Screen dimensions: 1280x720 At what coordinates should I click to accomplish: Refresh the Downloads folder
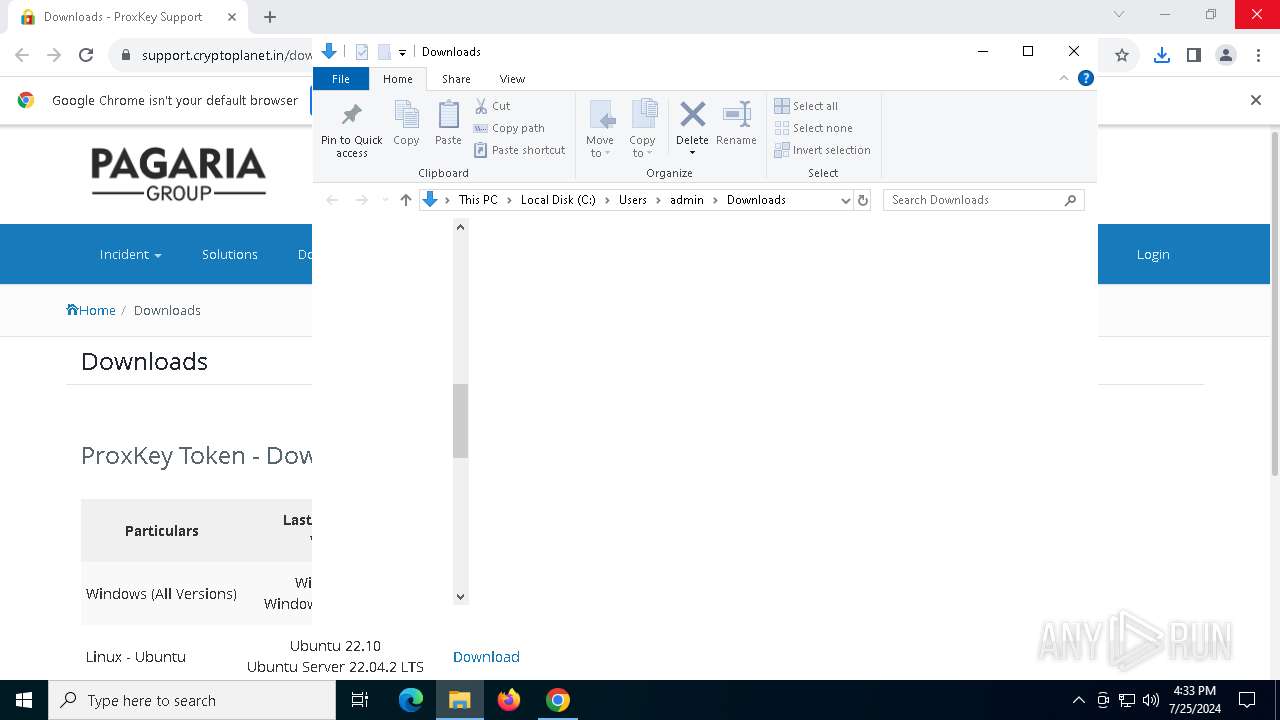click(863, 200)
